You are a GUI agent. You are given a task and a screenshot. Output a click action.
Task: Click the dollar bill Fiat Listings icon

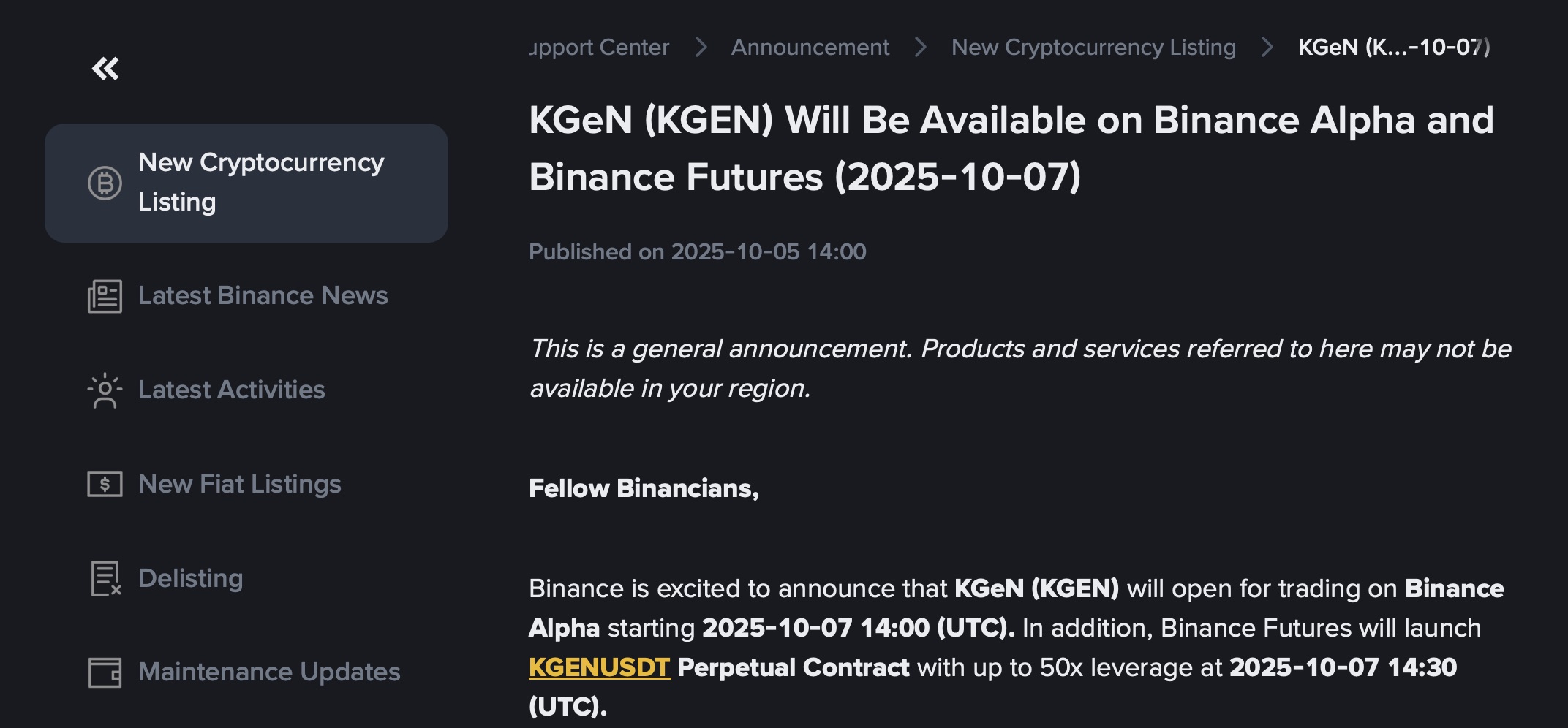105,484
